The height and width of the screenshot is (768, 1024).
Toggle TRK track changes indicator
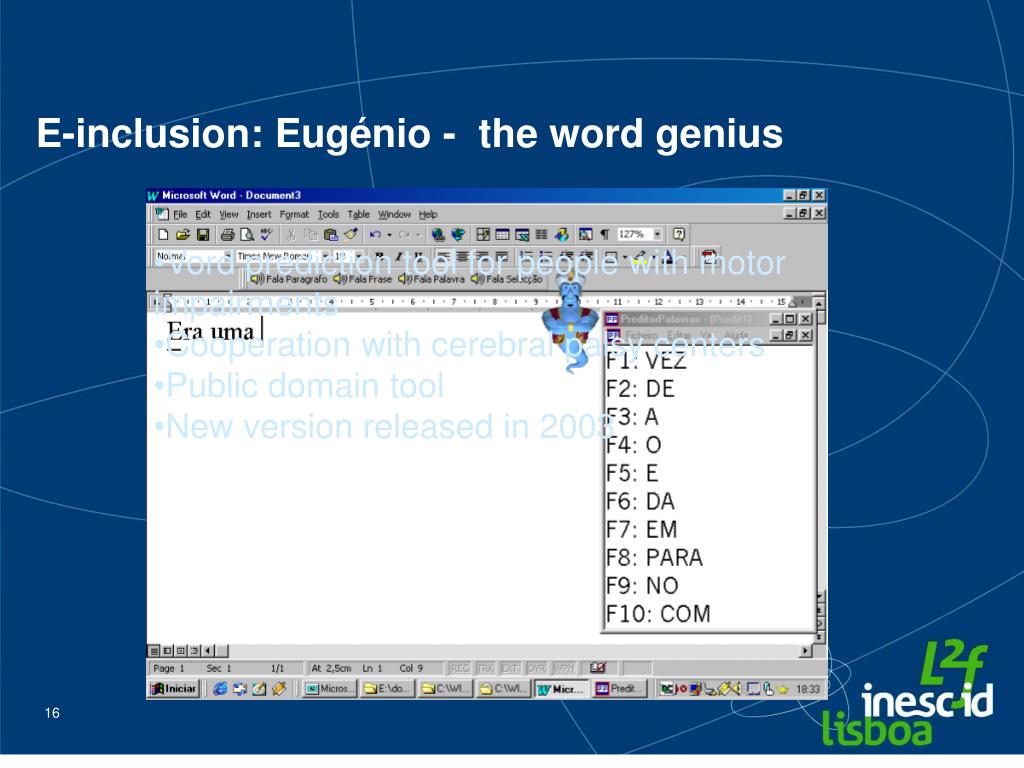[x=485, y=668]
